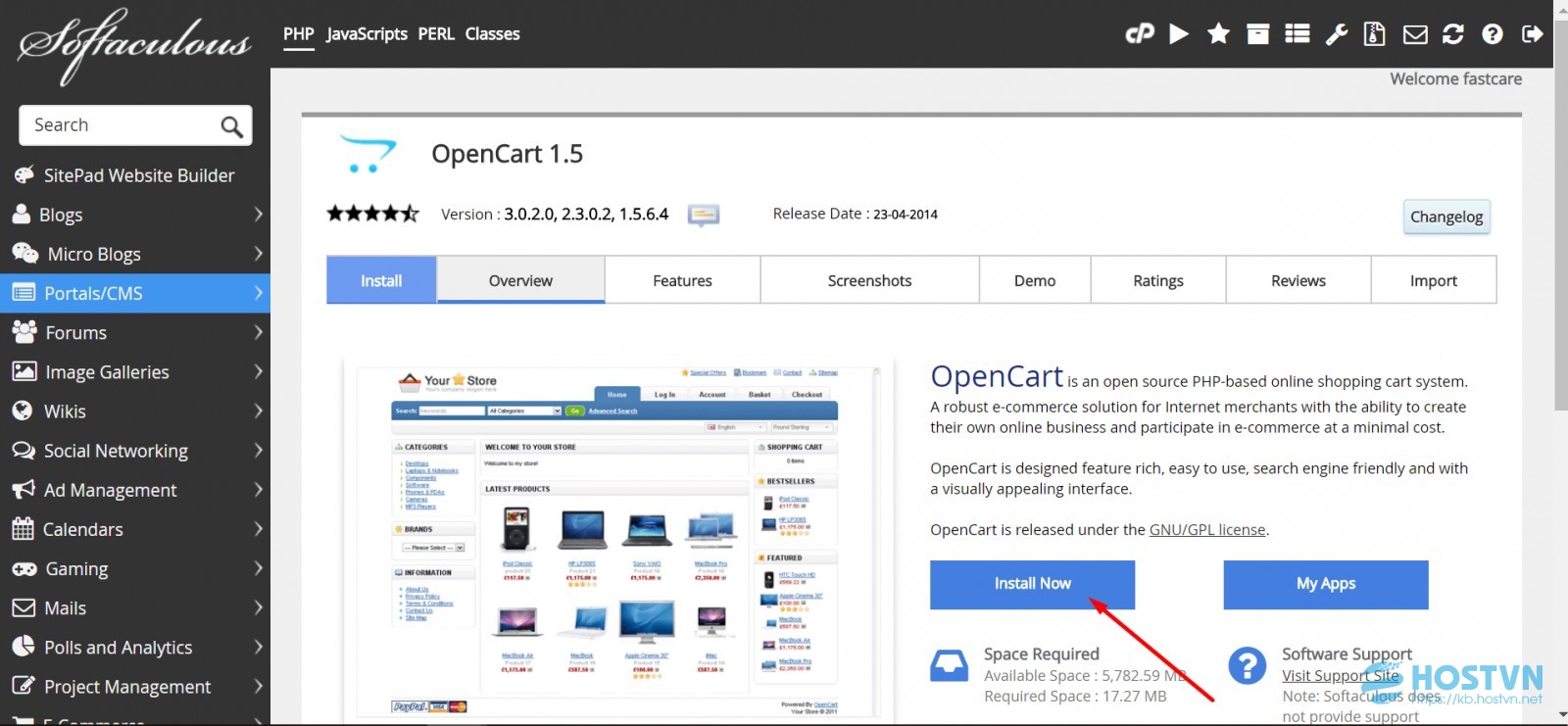Click the Softaculous logo
1568x726 pixels.
134,45
